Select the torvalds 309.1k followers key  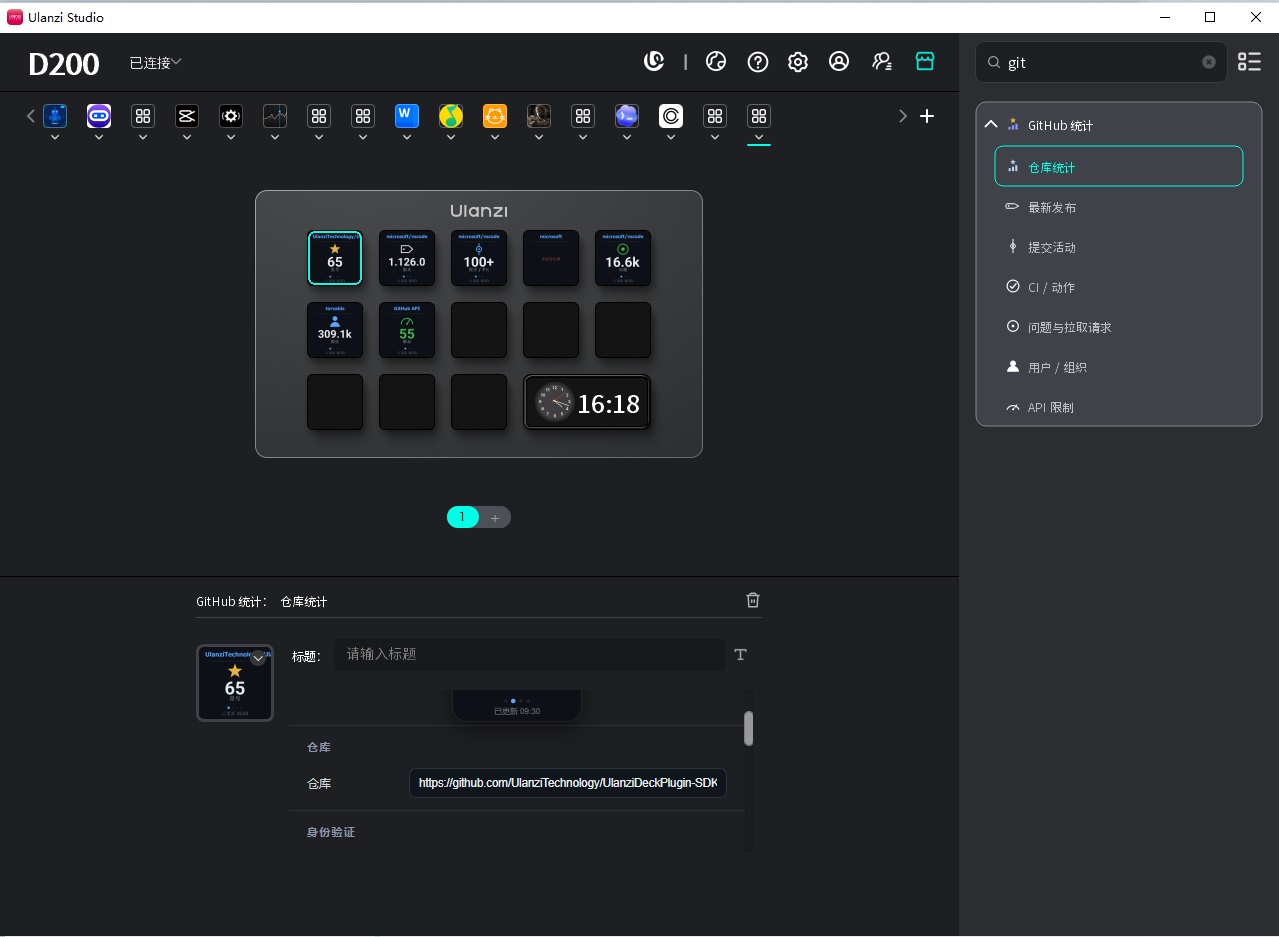point(335,330)
